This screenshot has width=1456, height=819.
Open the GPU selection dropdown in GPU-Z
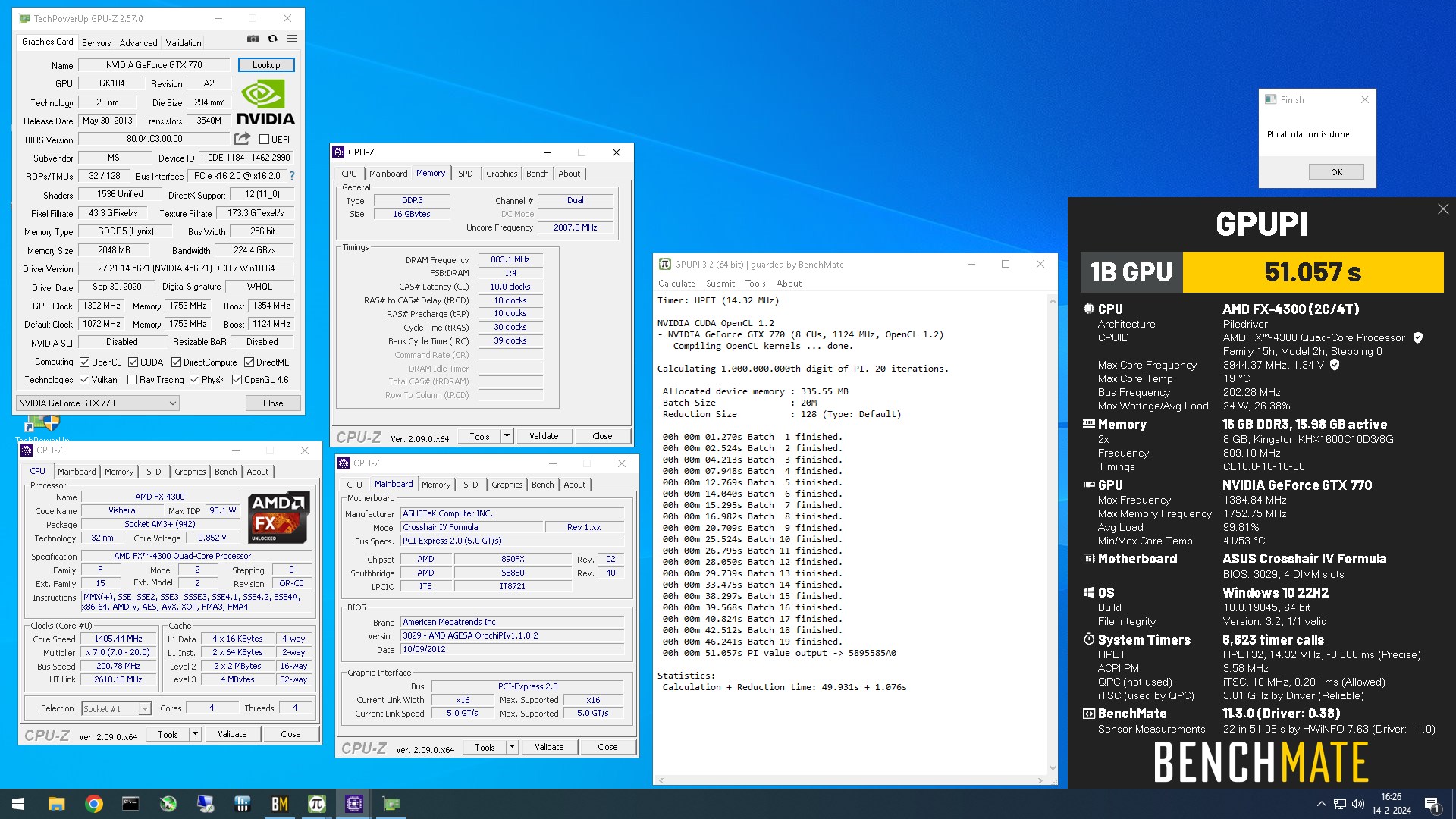click(97, 403)
